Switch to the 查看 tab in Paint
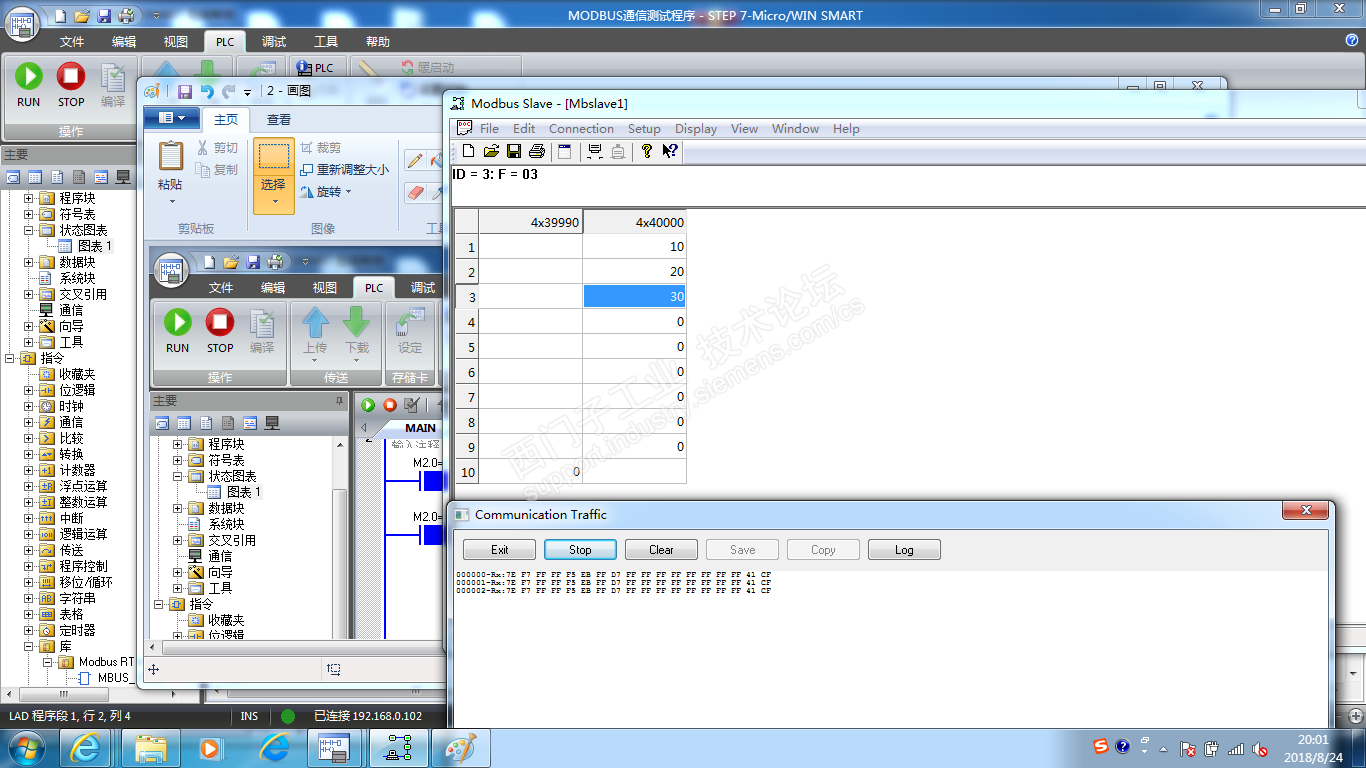1366x768 pixels. 279,120
